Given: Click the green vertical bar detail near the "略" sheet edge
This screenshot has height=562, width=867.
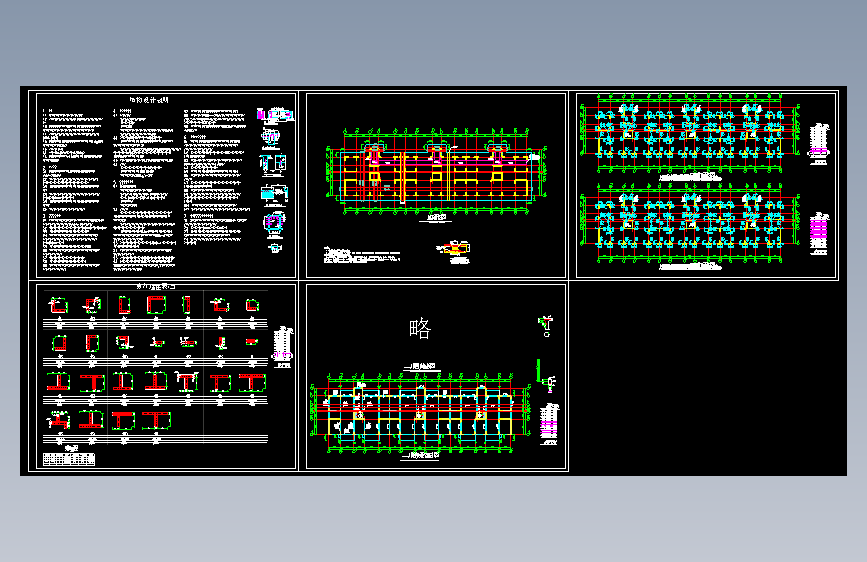Looking at the screenshot, I should tap(538, 370).
